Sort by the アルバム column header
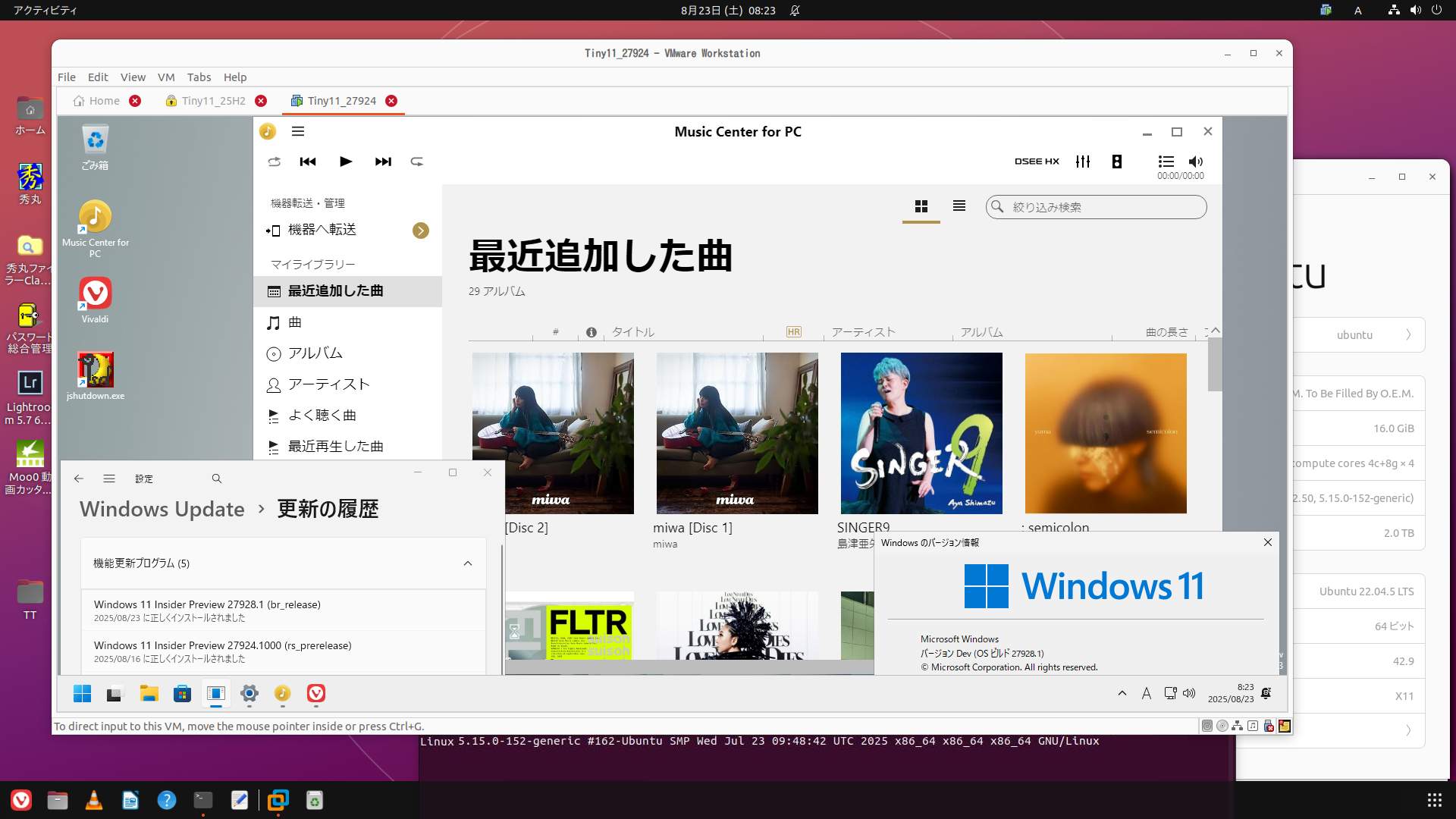1456x819 pixels. click(x=982, y=332)
